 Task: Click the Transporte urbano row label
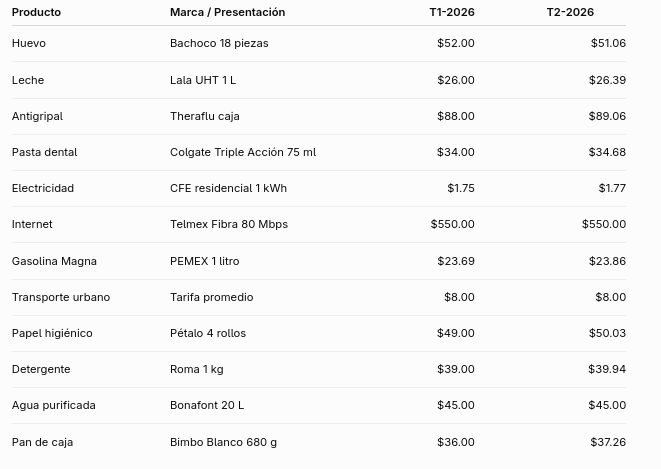click(61, 297)
